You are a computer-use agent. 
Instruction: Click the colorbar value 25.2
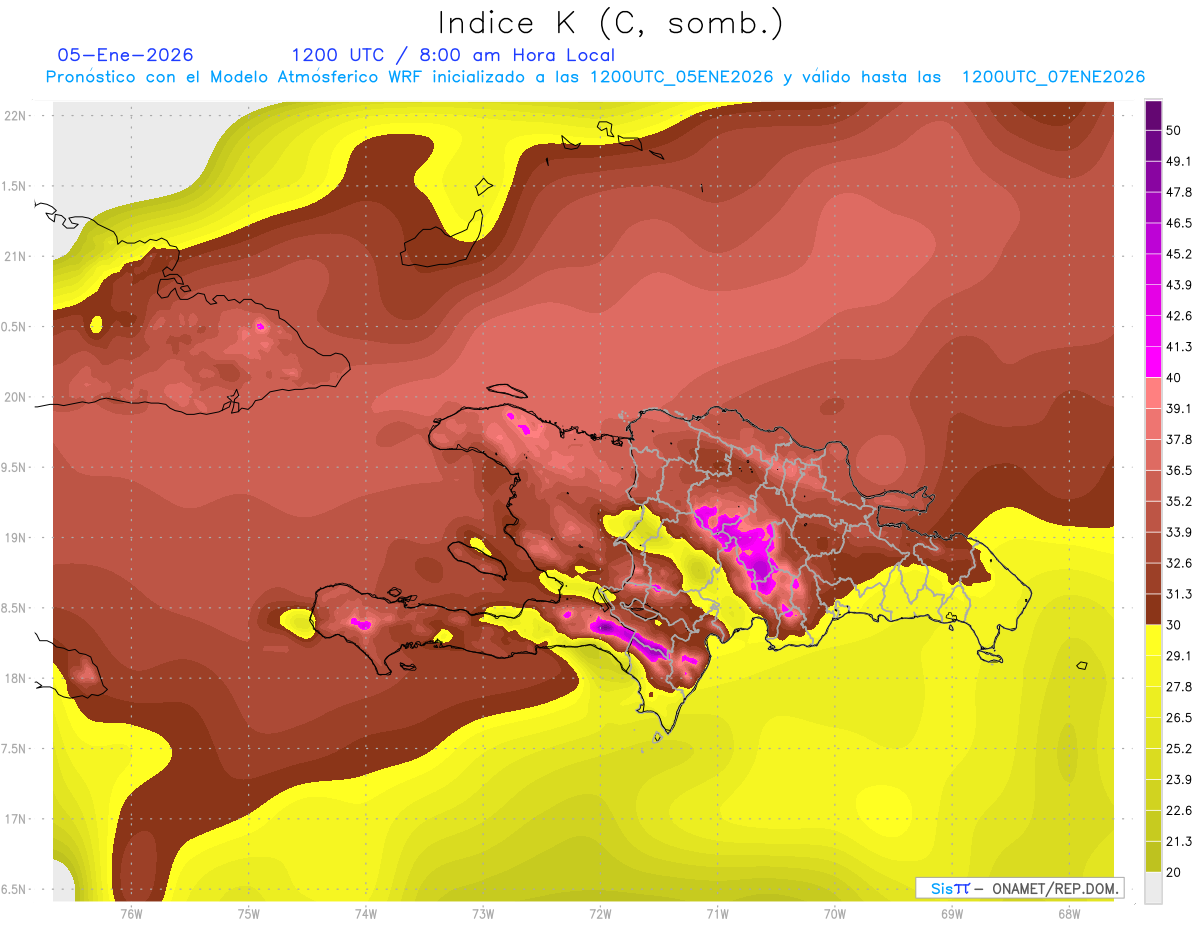[1179, 749]
